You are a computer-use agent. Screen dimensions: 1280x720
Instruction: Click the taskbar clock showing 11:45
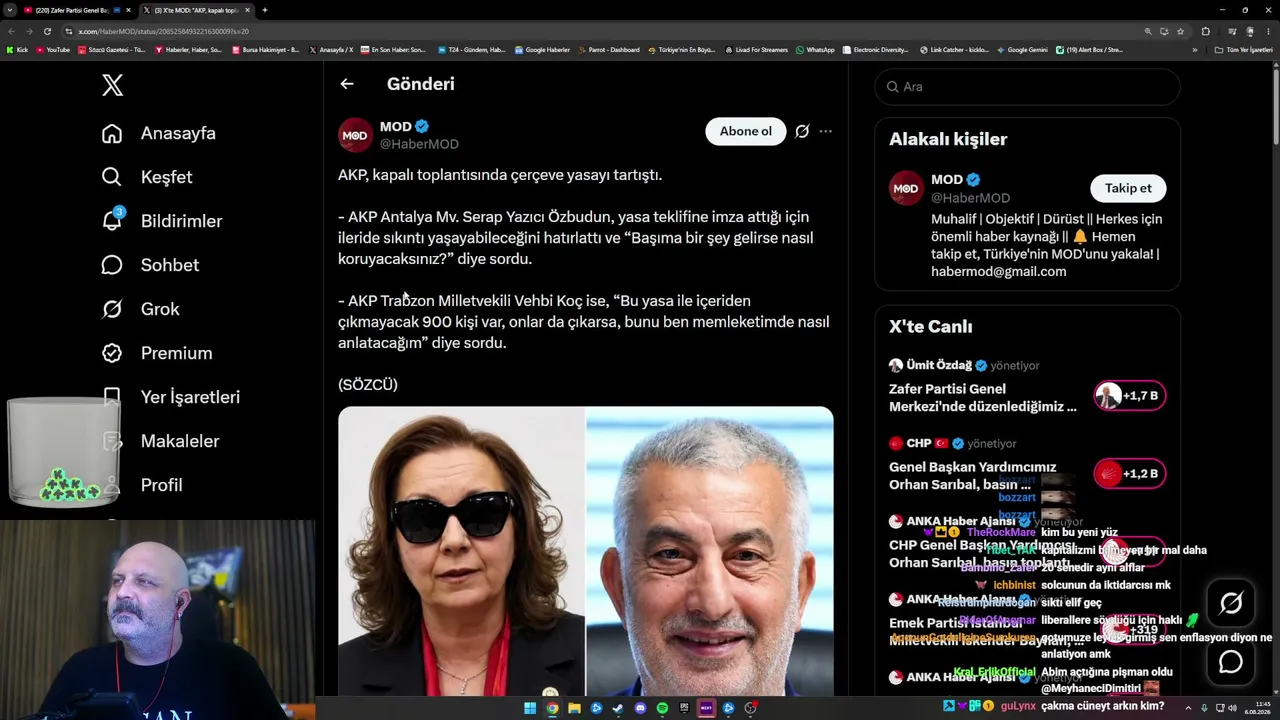click(x=1257, y=708)
